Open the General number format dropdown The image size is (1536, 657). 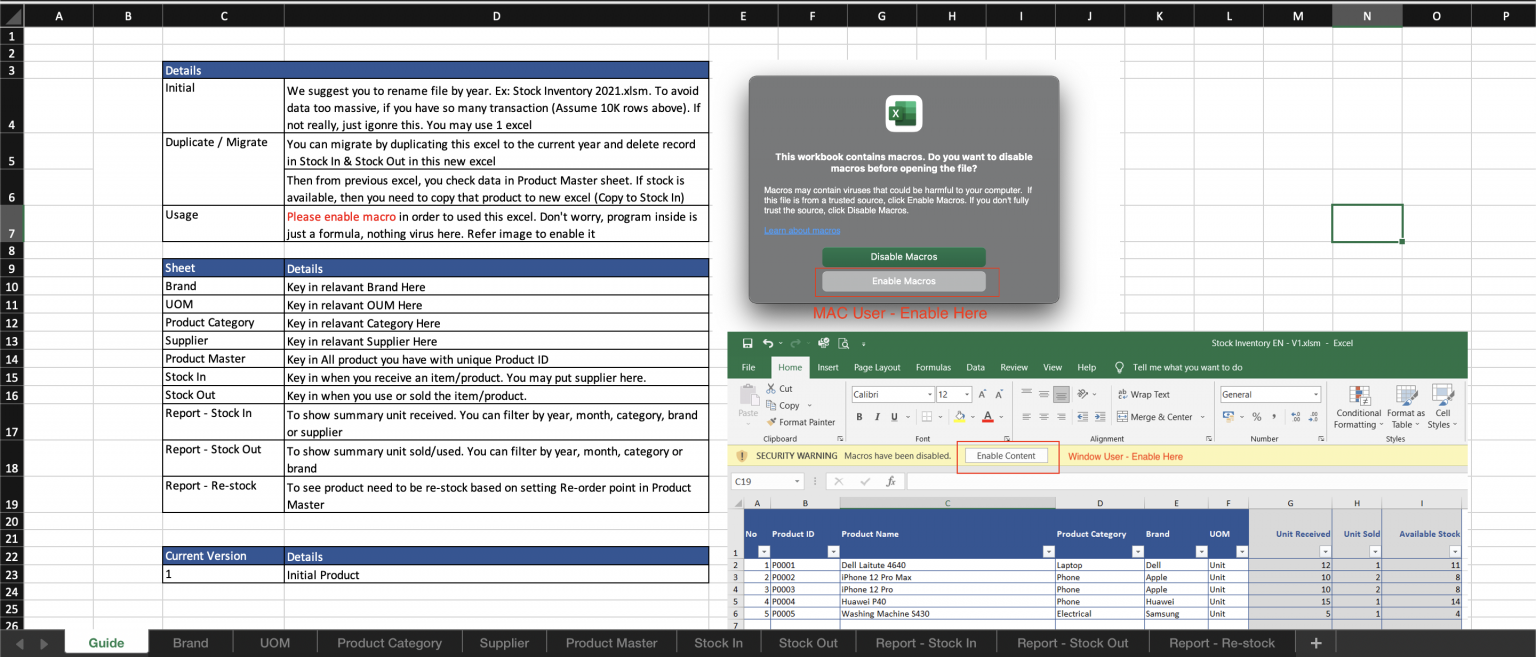pyautogui.click(x=1315, y=394)
